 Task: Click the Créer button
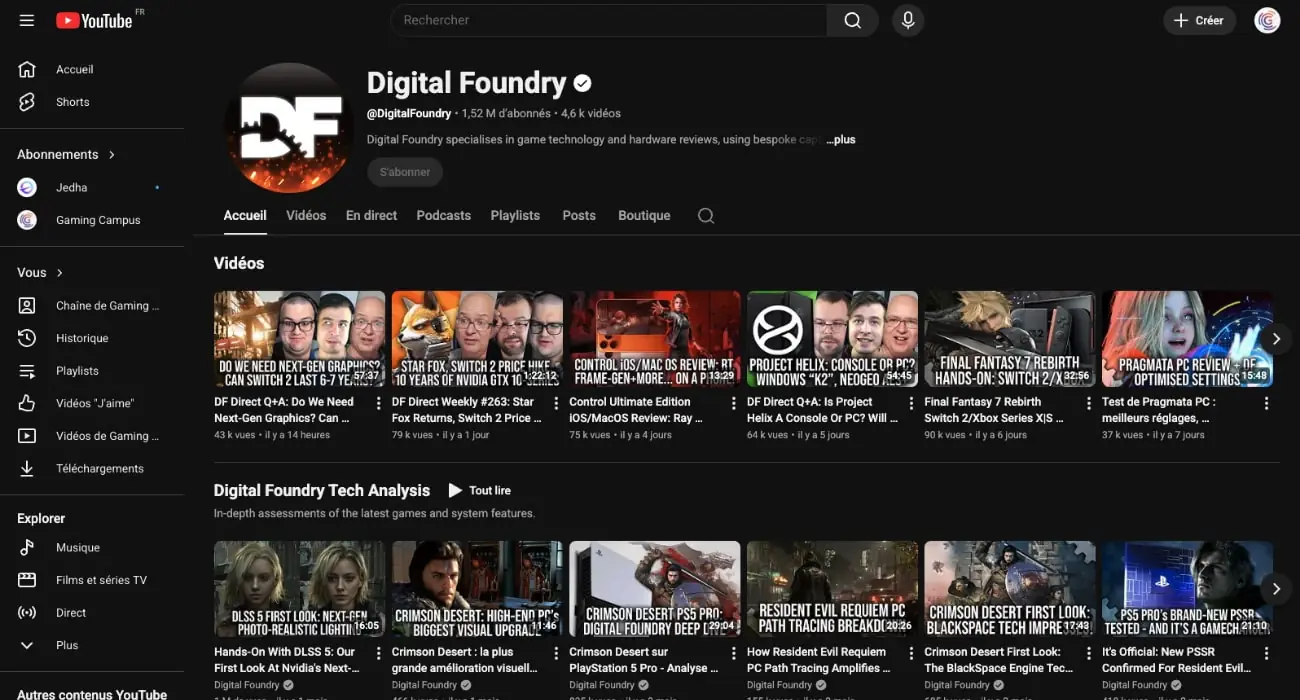[x=1199, y=20]
